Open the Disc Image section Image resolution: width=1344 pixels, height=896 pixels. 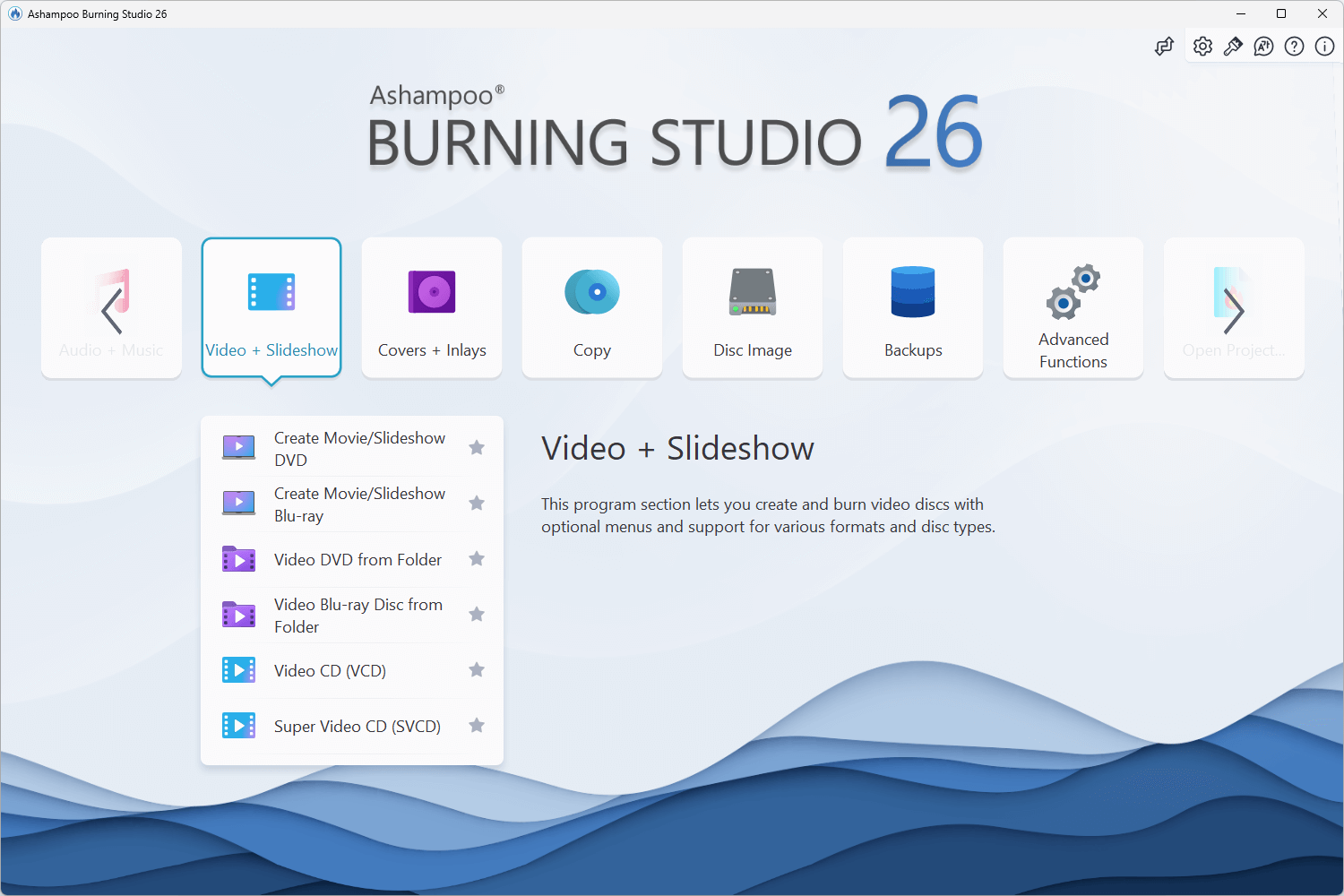pos(752,307)
